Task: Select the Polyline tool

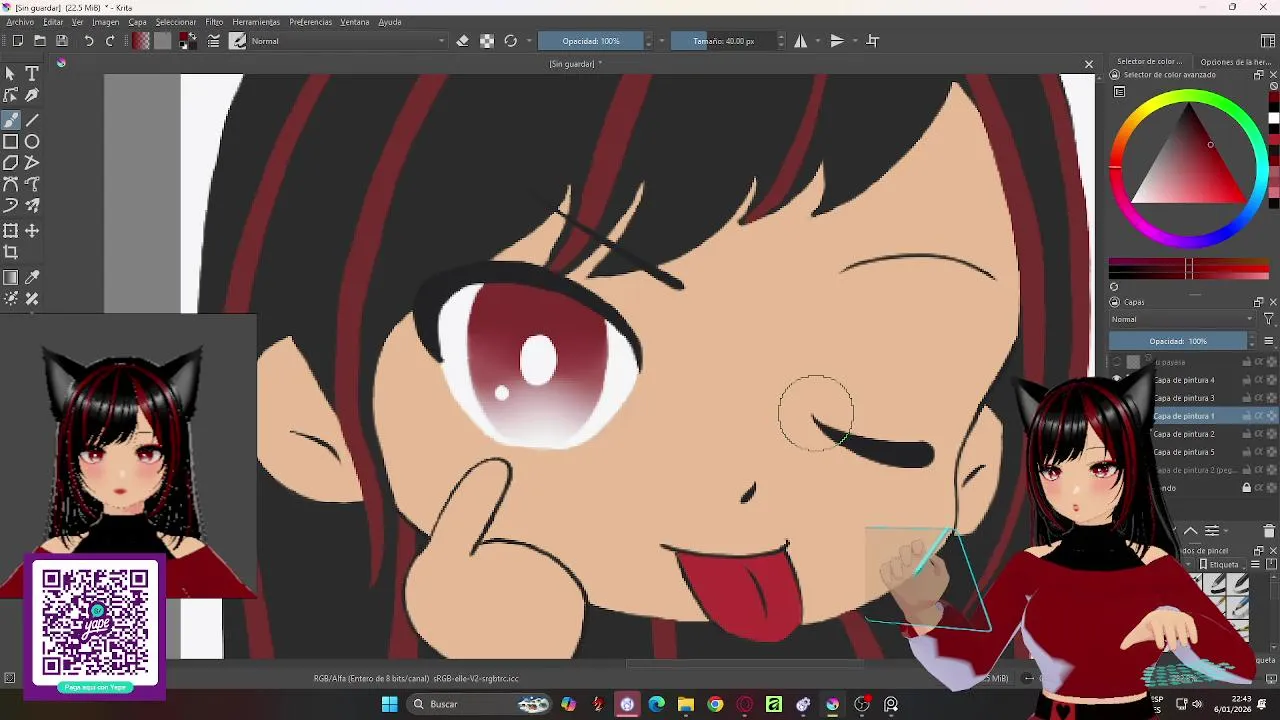Action: [32, 163]
